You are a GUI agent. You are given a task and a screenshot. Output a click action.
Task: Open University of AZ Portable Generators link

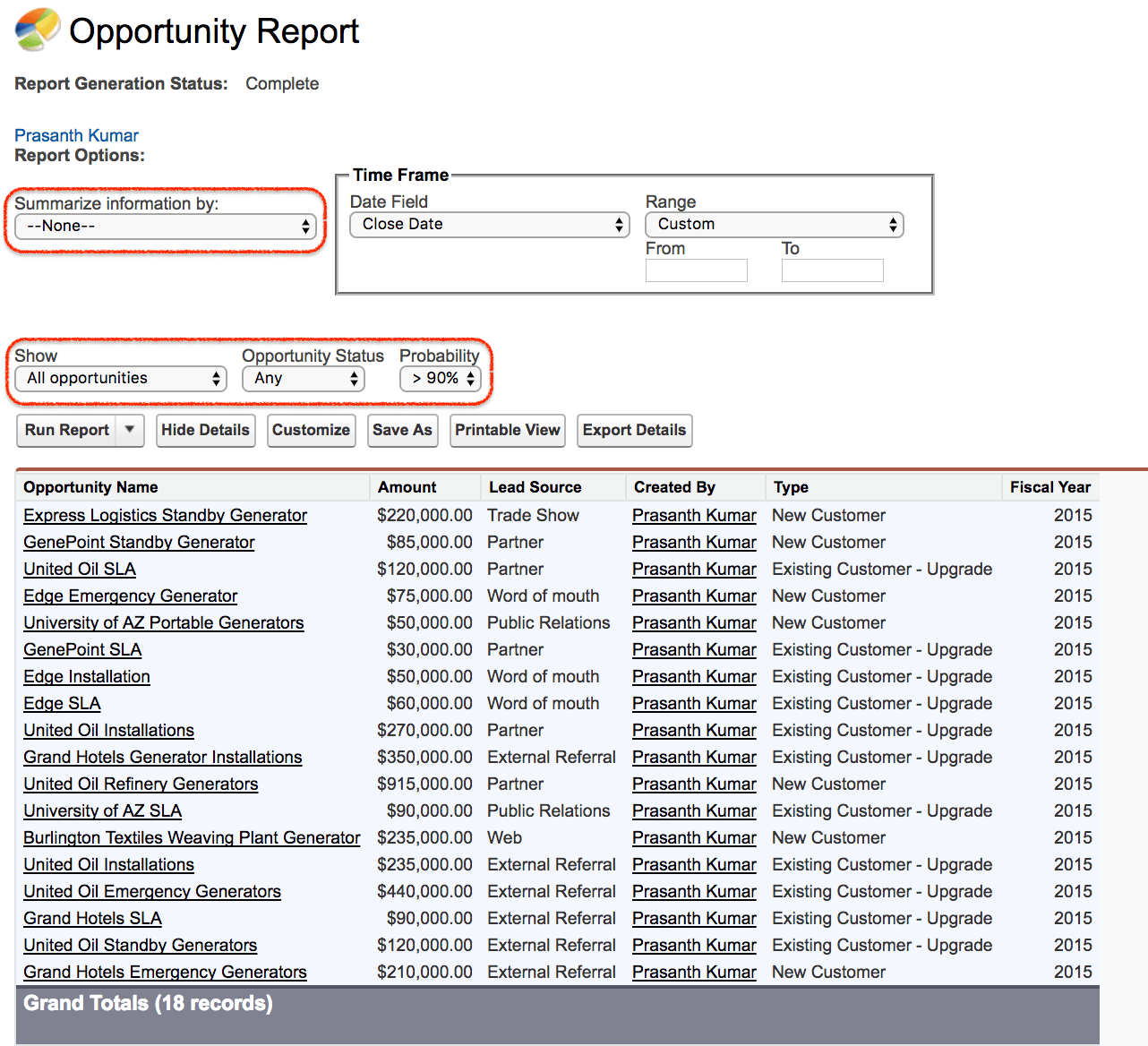(x=163, y=622)
